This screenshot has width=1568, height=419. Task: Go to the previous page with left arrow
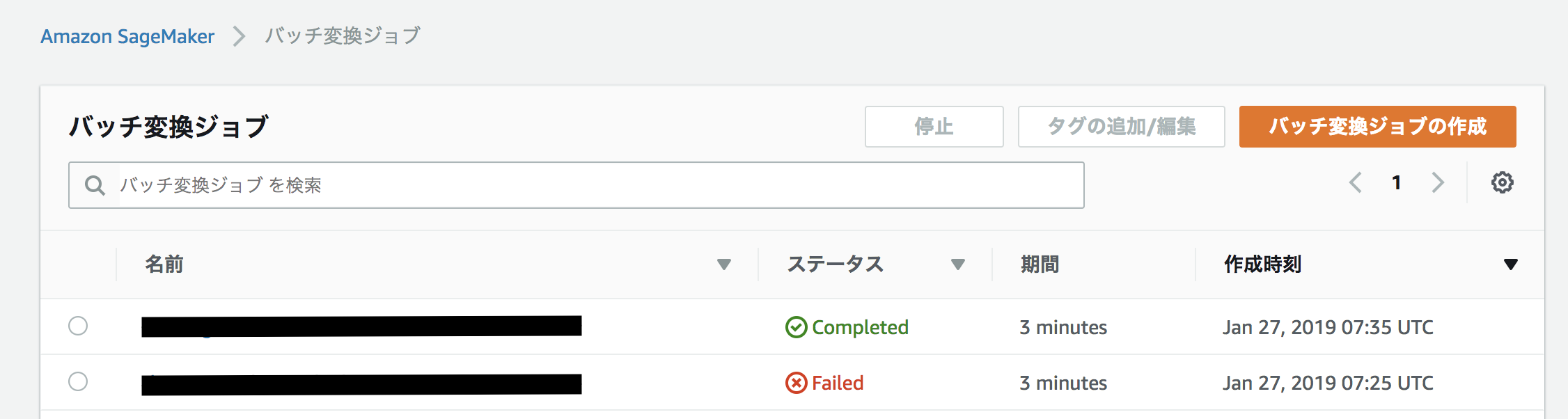pyautogui.click(x=1356, y=182)
